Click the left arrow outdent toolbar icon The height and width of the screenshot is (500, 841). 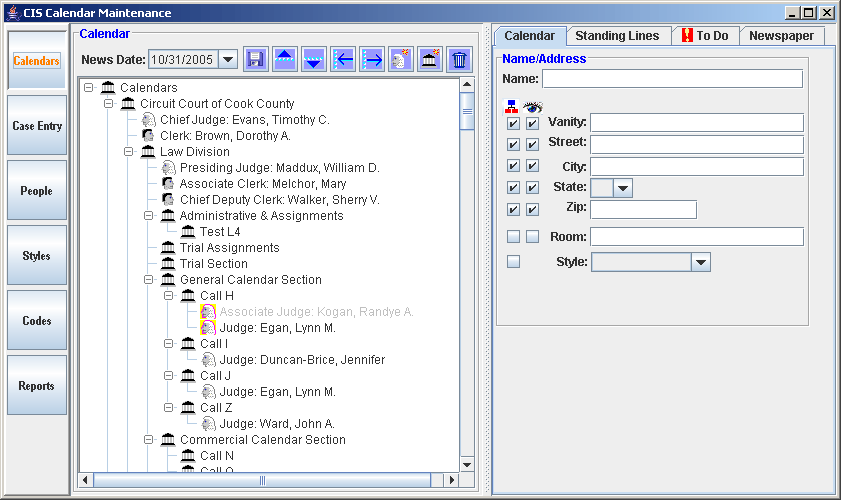(343, 59)
